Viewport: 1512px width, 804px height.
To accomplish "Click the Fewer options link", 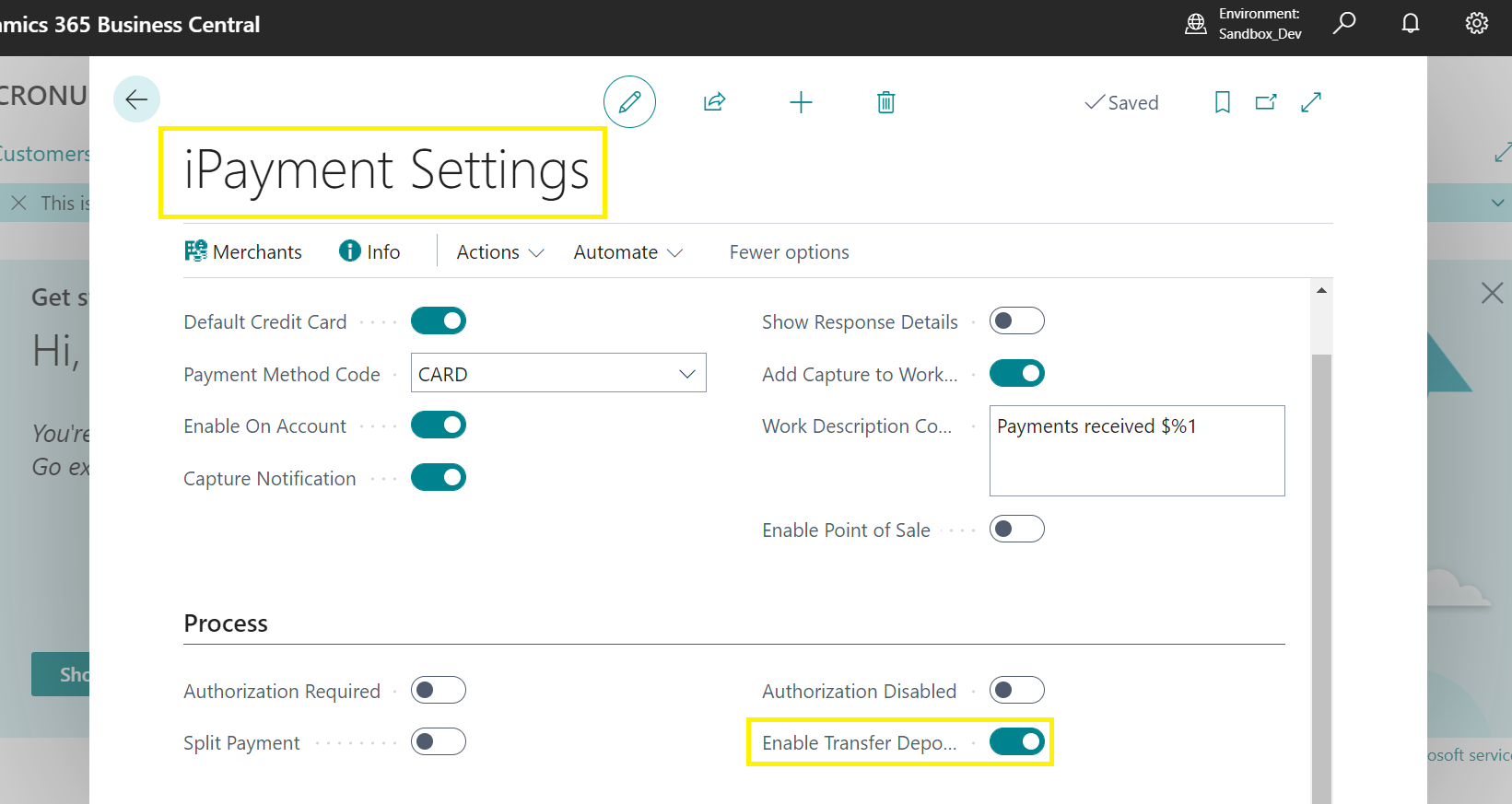I will click(x=790, y=252).
